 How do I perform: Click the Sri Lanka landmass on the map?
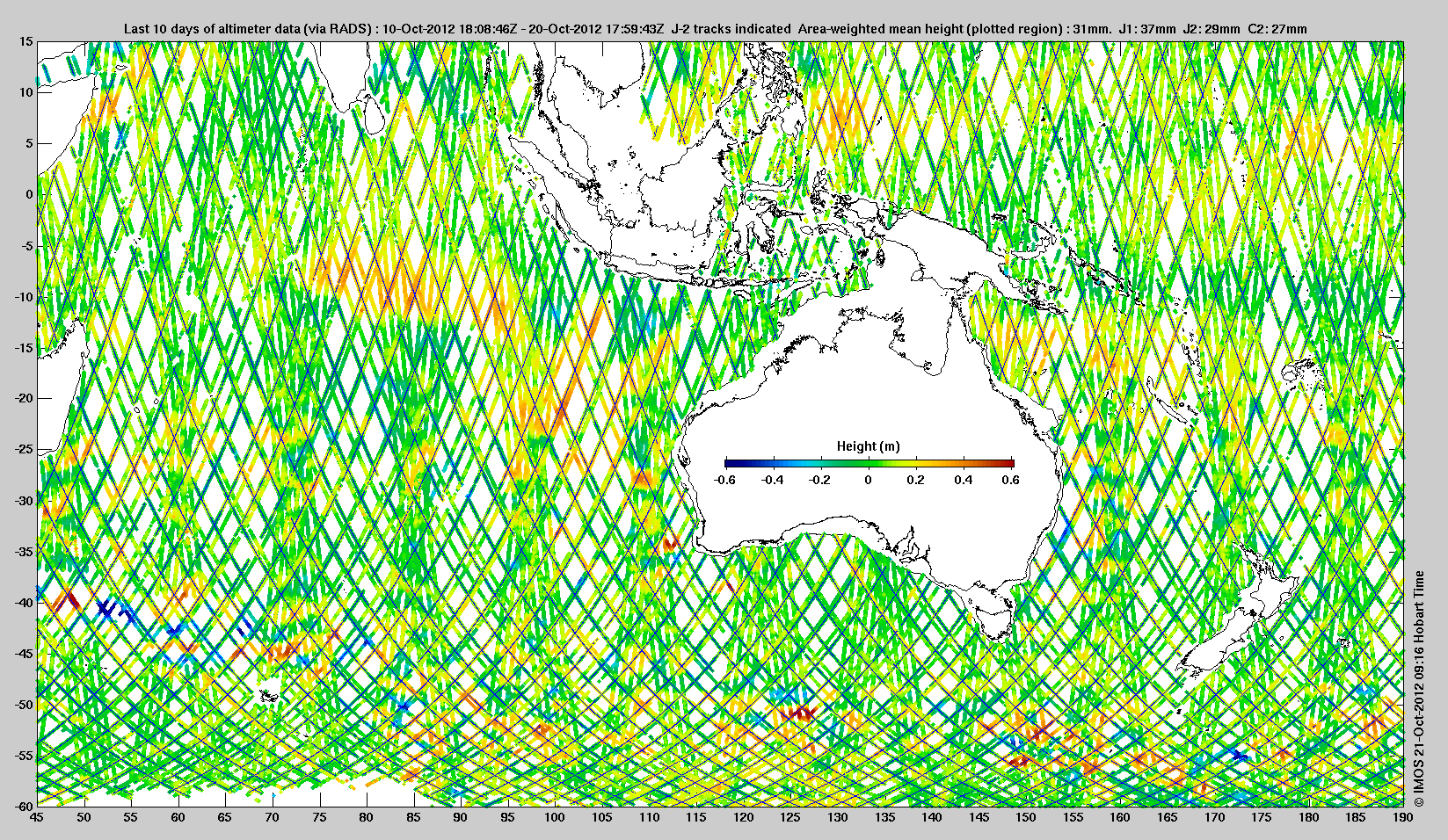tap(373, 115)
